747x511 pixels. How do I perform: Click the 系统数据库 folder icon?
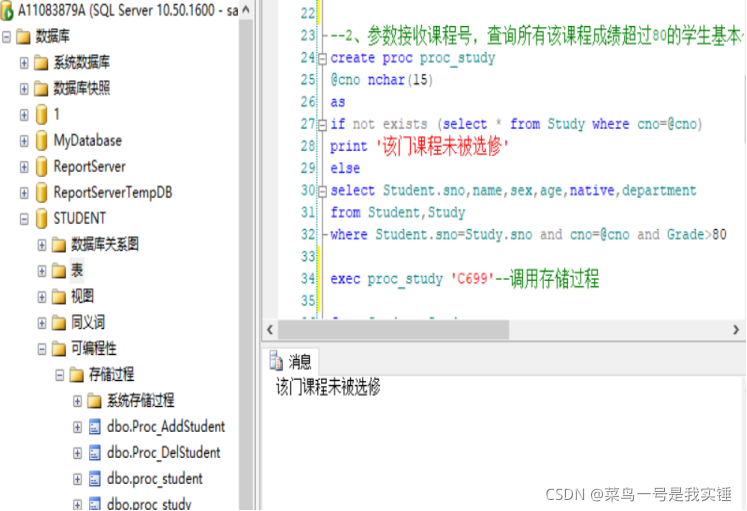(x=41, y=63)
